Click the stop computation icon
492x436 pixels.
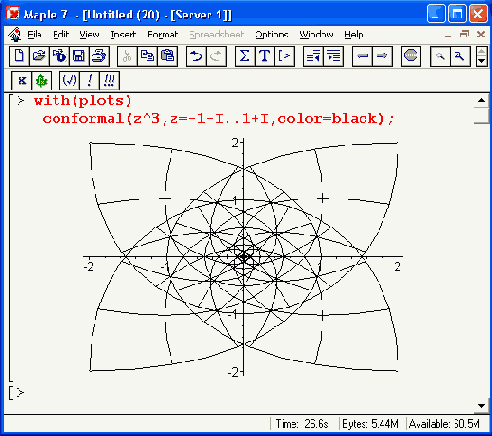[x=411, y=56]
